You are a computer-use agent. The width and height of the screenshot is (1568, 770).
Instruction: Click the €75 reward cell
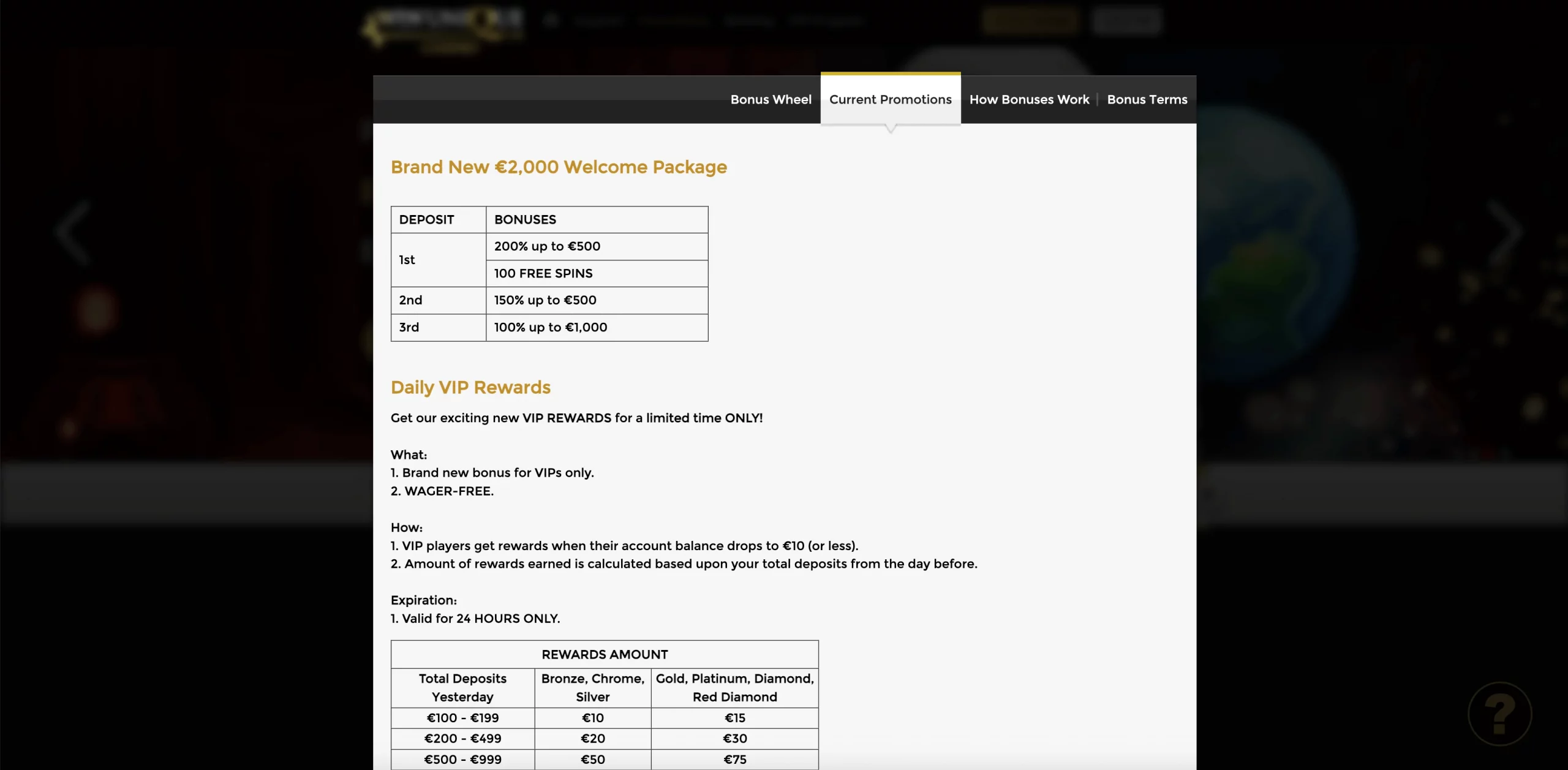click(734, 760)
